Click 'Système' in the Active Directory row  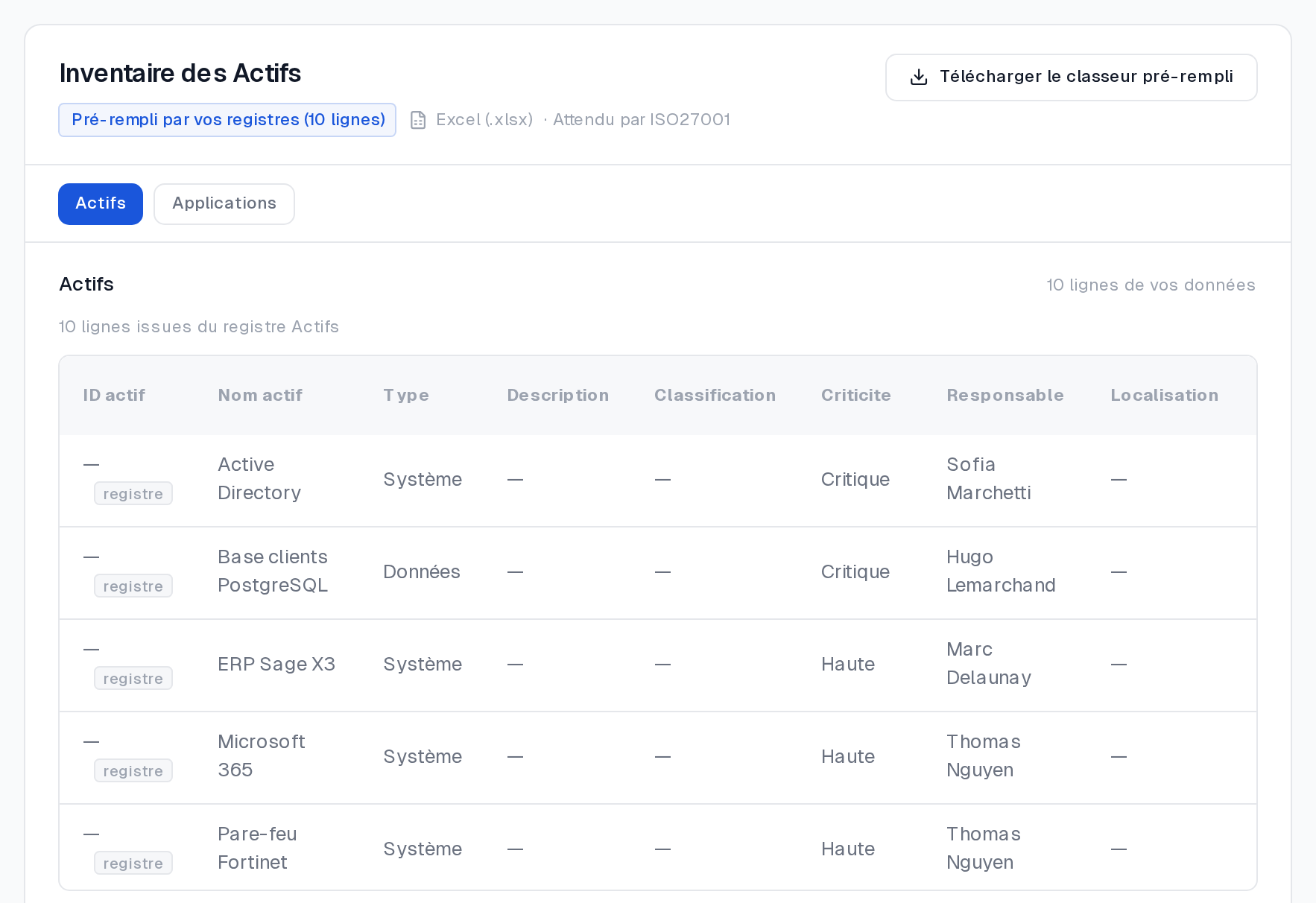point(423,479)
